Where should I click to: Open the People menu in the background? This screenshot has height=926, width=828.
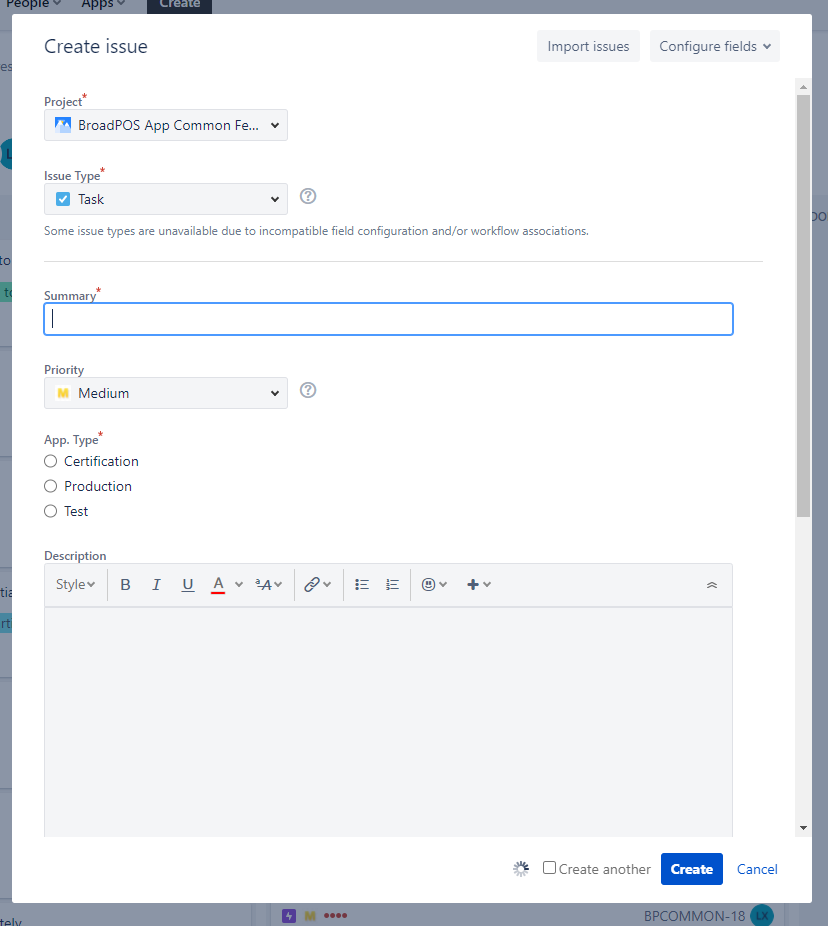pyautogui.click(x=34, y=4)
